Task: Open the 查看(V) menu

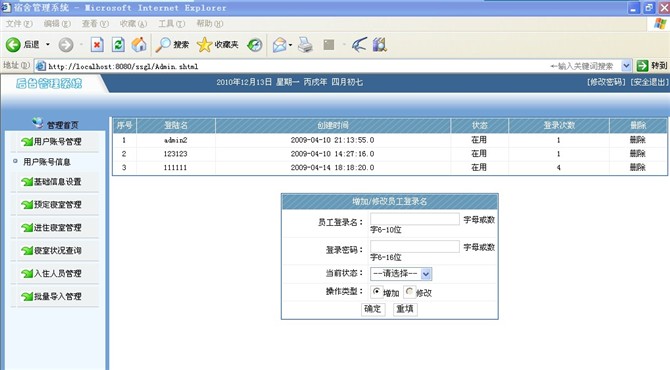Action: [x=95, y=24]
